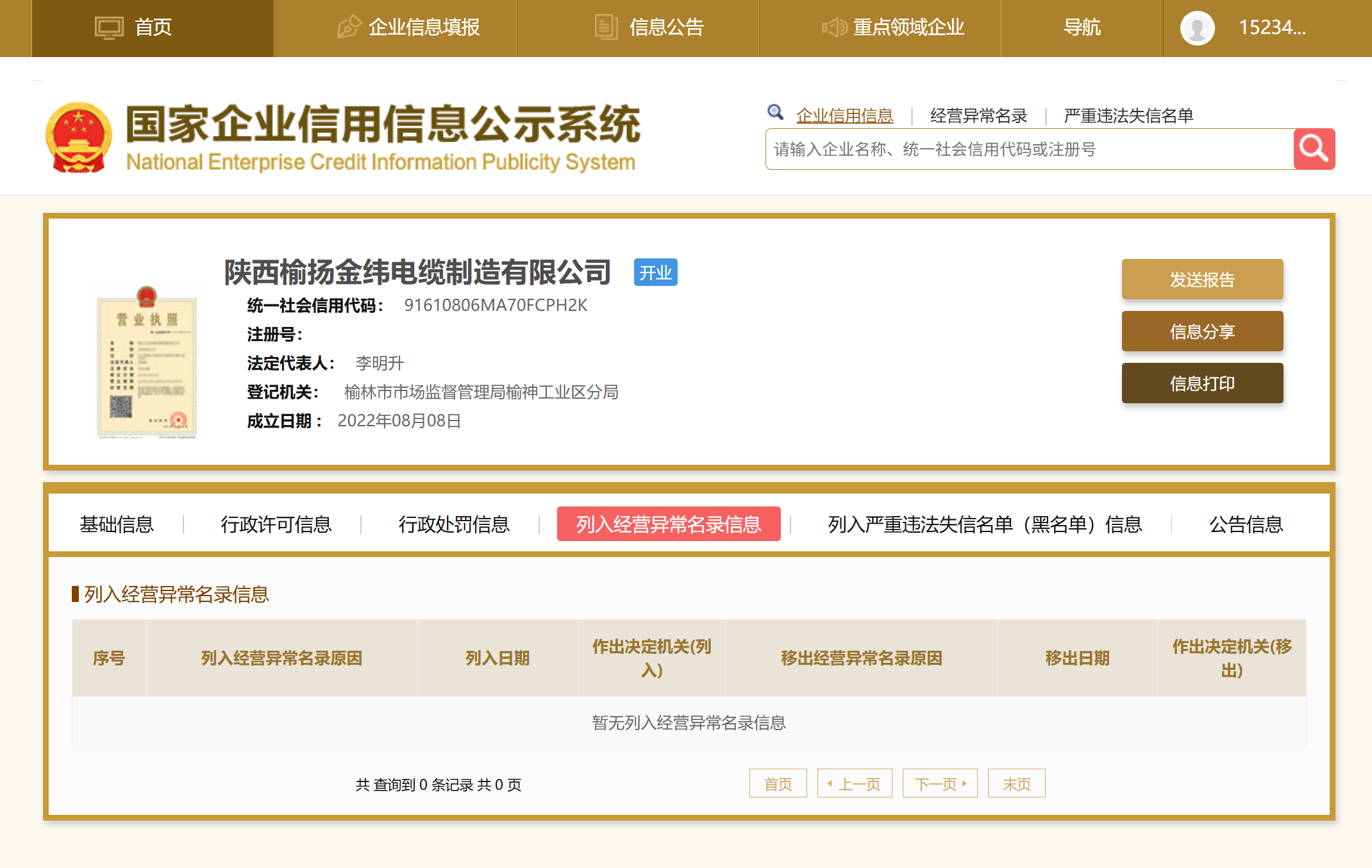The image size is (1372, 868).
Task: Click the small blue magnifier icon
Action: pos(775,113)
